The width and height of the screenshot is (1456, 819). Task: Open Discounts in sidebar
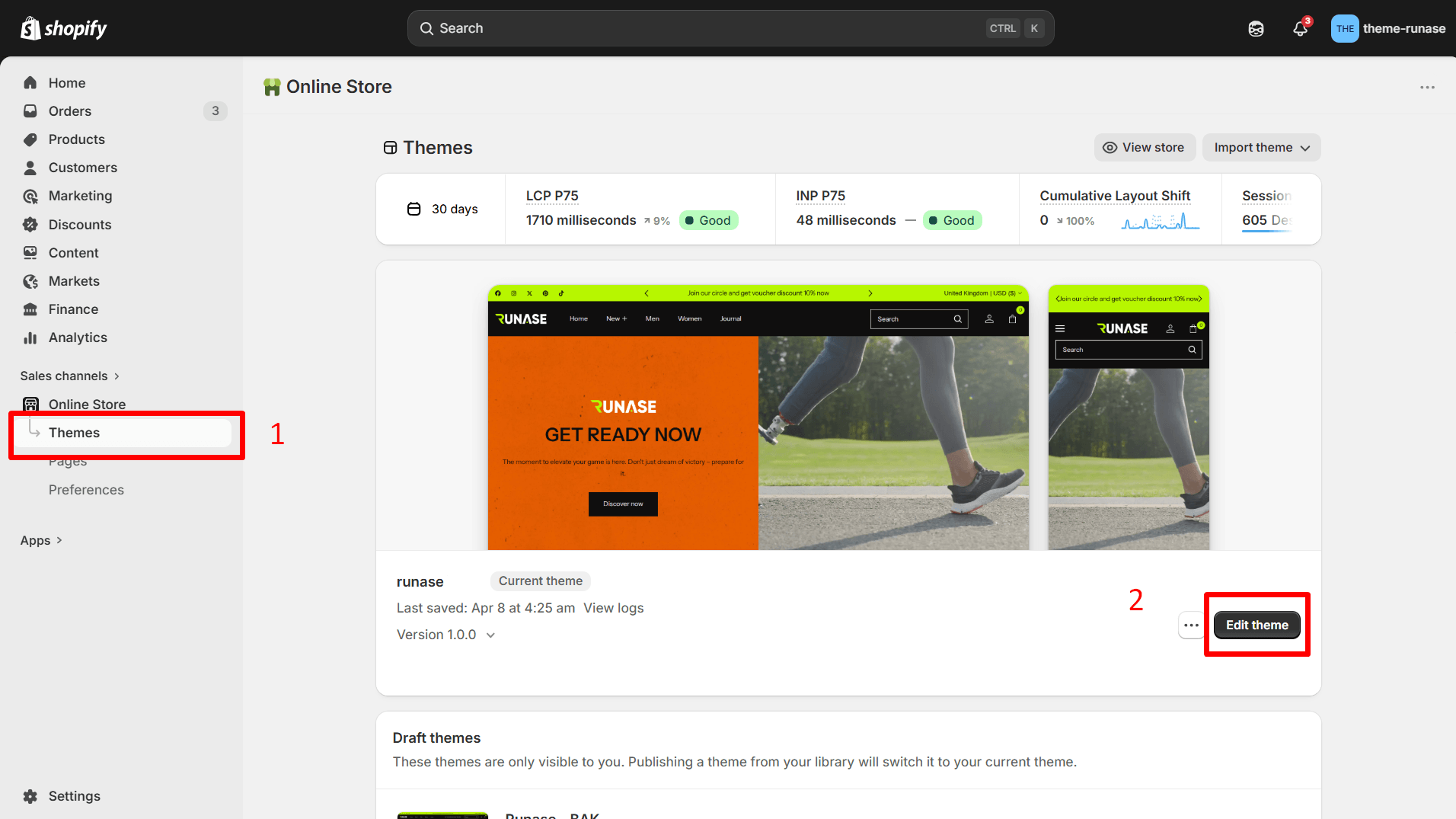(80, 225)
